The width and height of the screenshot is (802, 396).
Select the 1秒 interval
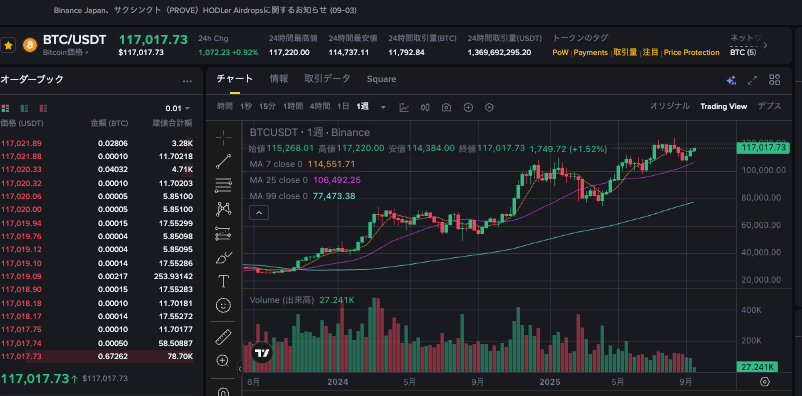(x=246, y=106)
